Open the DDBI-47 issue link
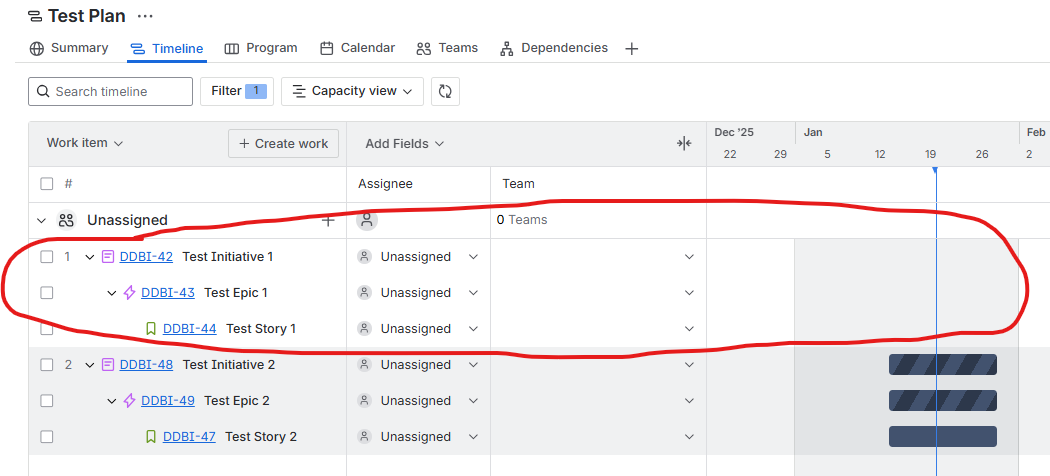The image size is (1050, 476). pyautogui.click(x=189, y=437)
